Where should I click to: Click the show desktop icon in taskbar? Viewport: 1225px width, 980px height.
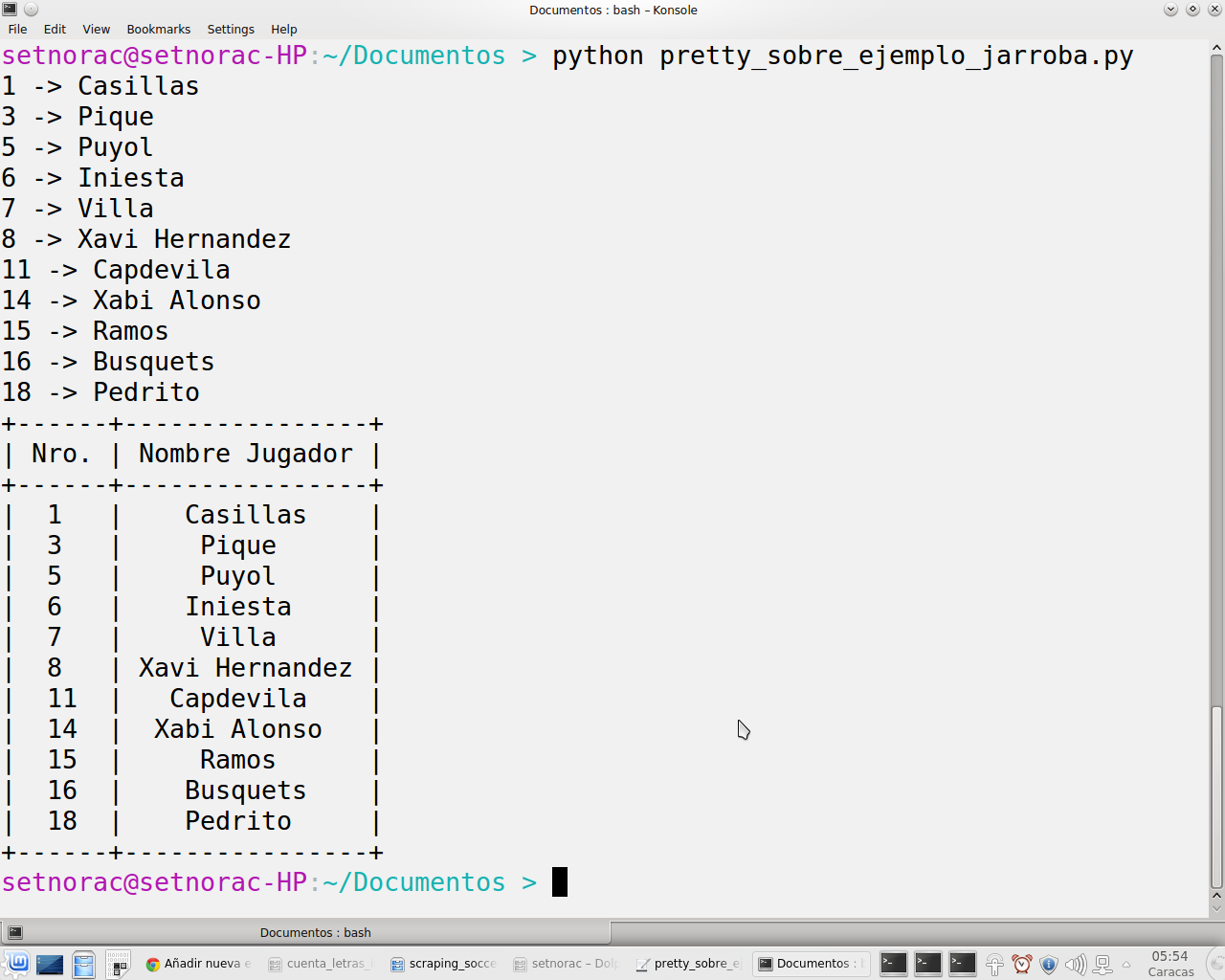pos(50,964)
